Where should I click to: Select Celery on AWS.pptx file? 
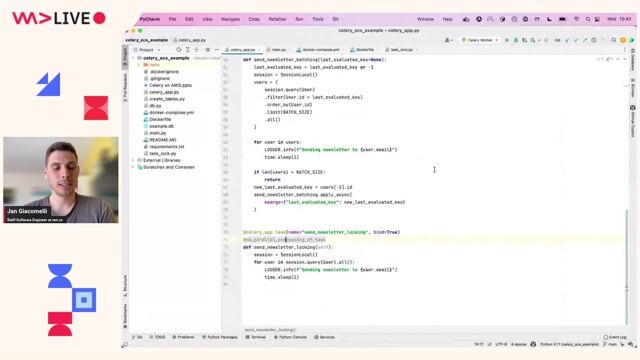click(x=167, y=85)
